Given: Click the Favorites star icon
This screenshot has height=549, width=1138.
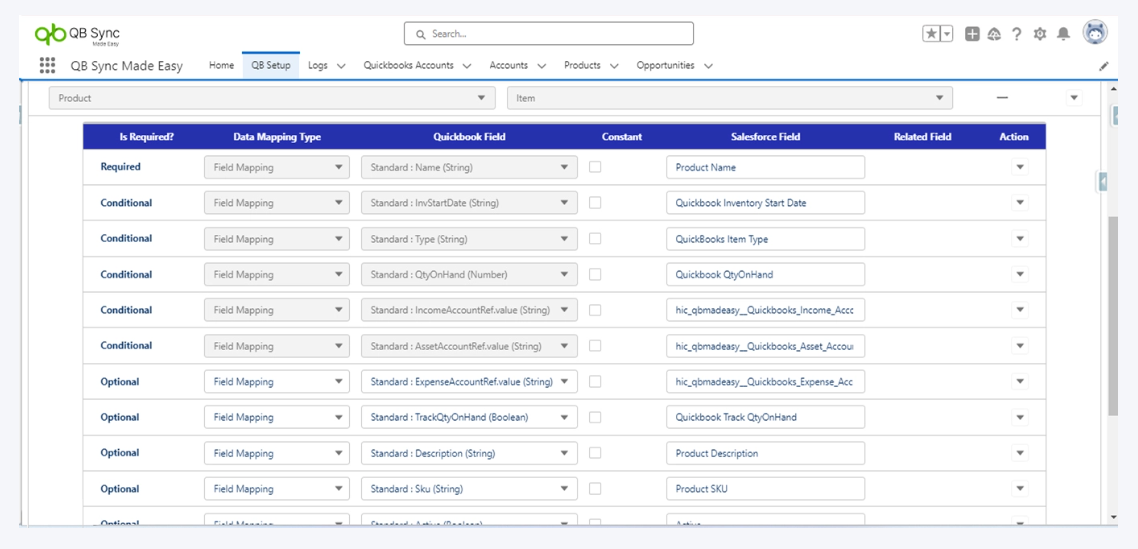Looking at the screenshot, I should [x=931, y=34].
